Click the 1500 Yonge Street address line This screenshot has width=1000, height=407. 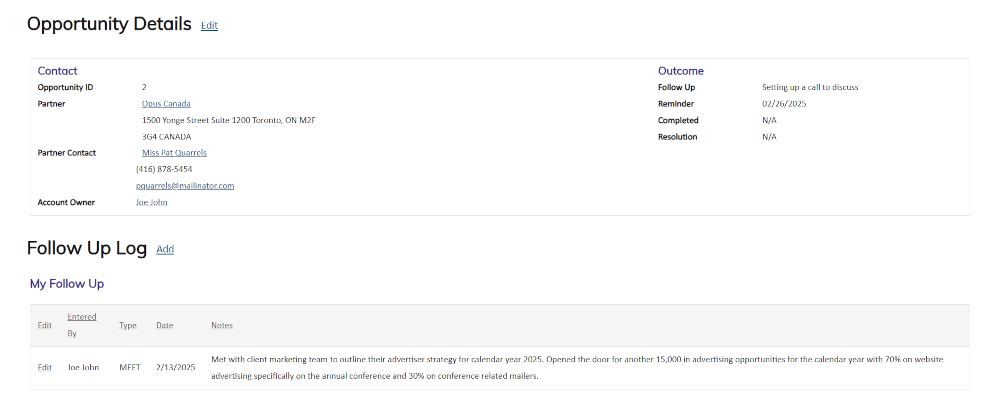229,120
